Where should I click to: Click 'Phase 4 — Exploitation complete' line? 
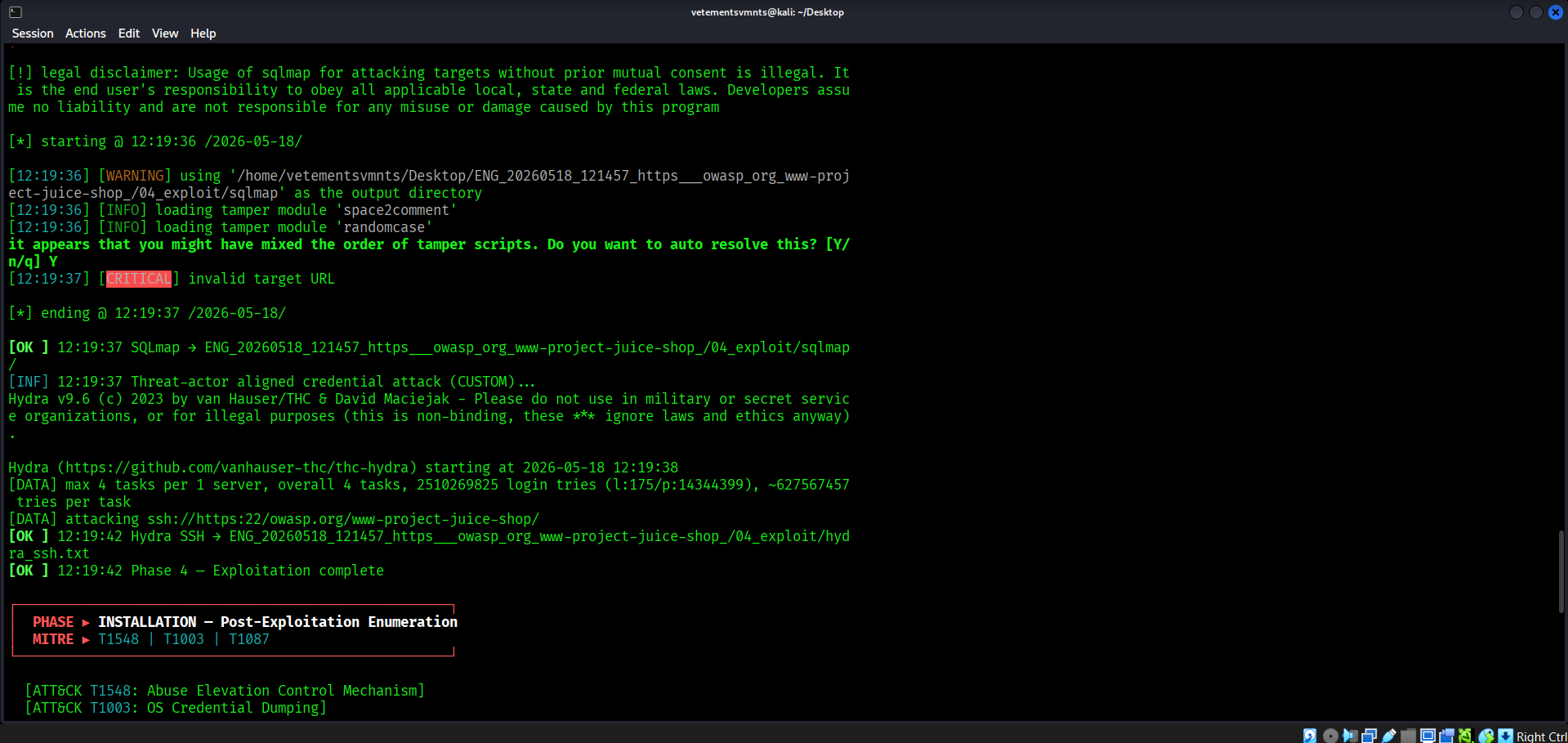[x=196, y=571]
